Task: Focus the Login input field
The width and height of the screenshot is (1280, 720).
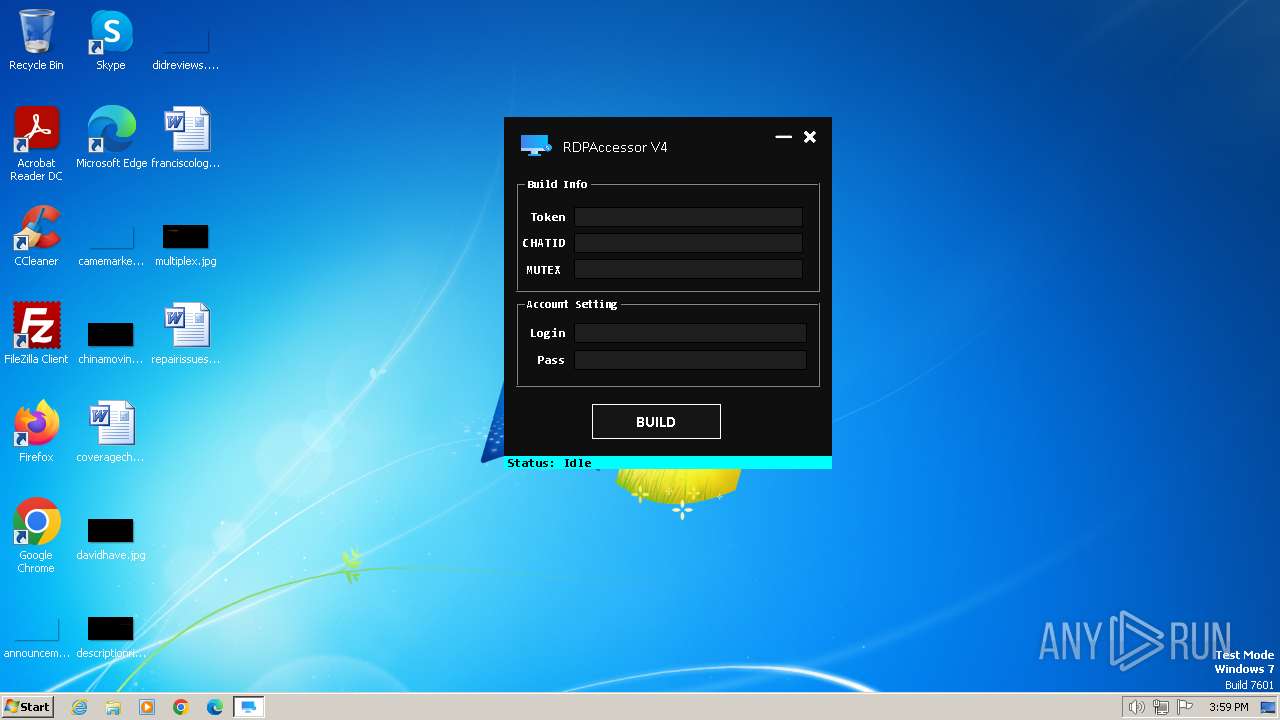Action: coord(690,333)
